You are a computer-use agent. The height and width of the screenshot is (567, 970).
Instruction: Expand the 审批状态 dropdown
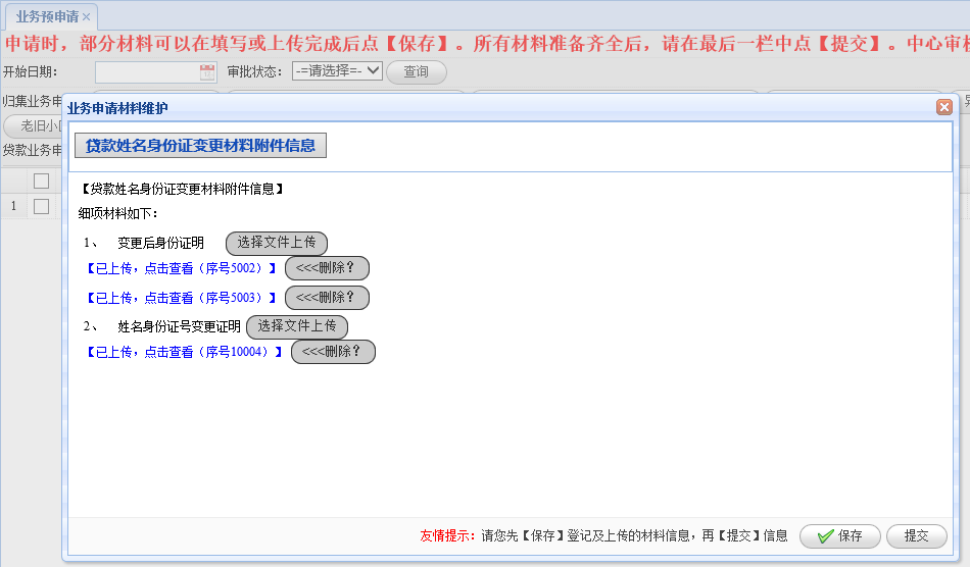(x=337, y=71)
